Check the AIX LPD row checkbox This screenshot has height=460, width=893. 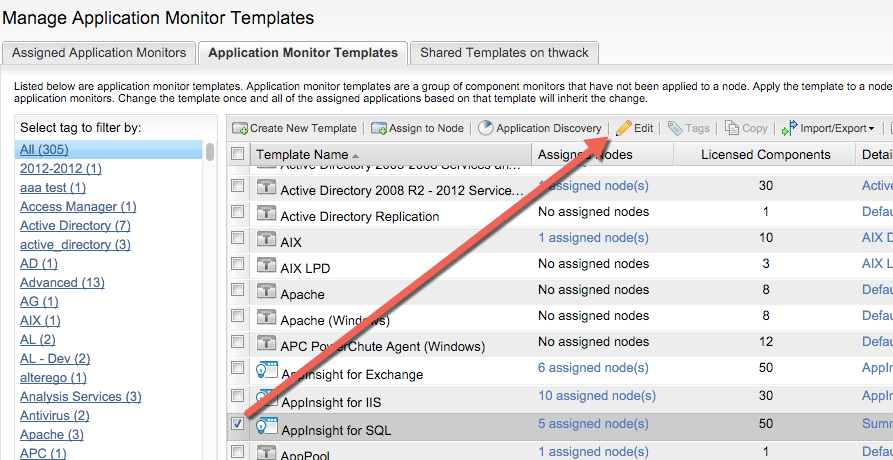(238, 264)
